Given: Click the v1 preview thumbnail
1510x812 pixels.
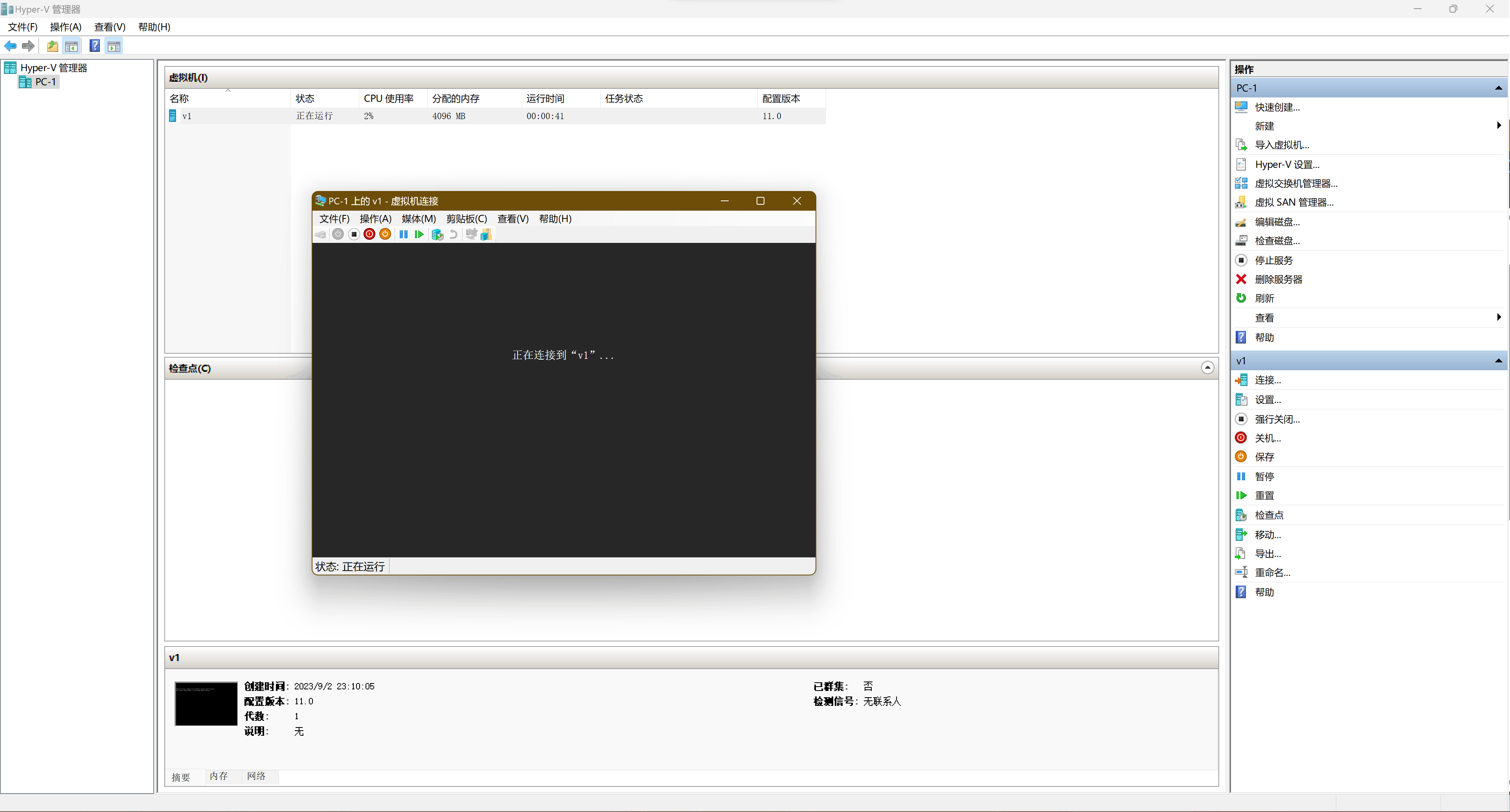Looking at the screenshot, I should (x=206, y=704).
